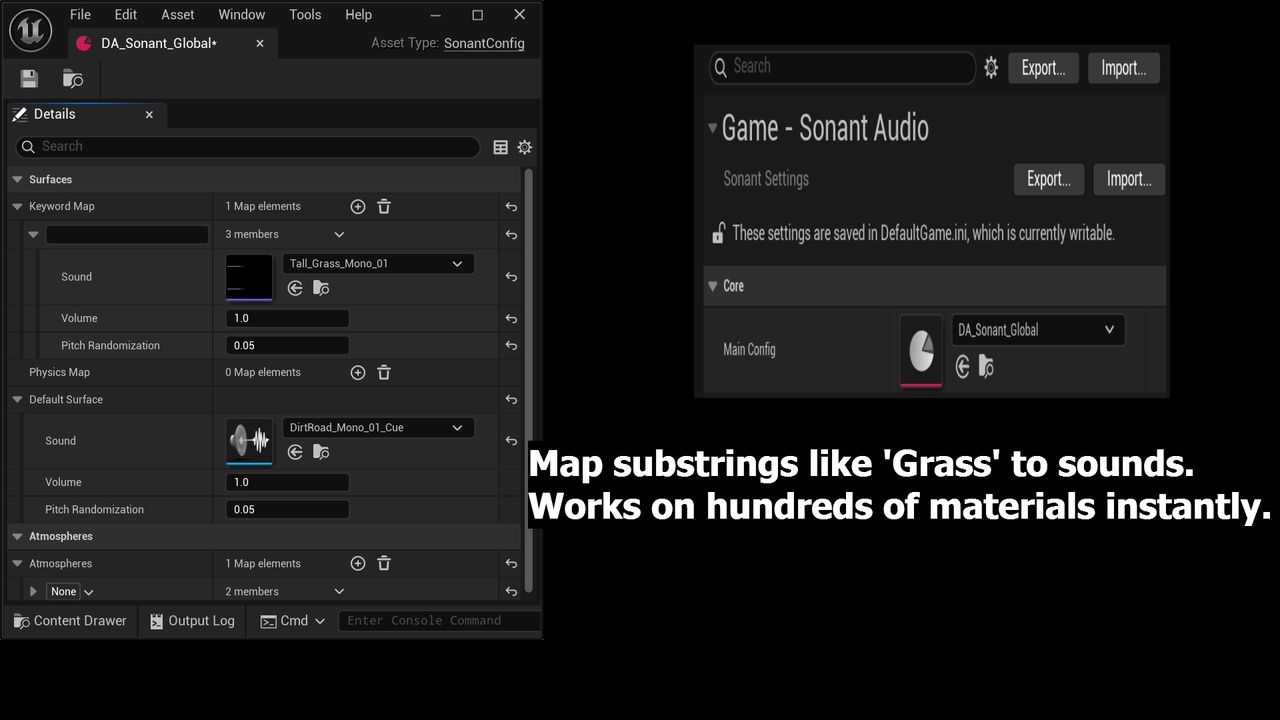Open the Content Drawer
The image size is (1280, 720).
click(x=69, y=621)
